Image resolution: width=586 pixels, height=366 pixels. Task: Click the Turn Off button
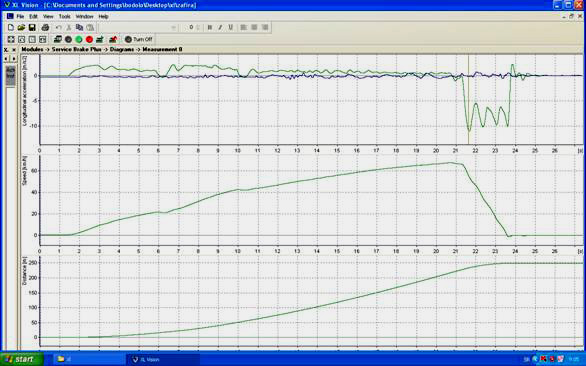pos(139,39)
